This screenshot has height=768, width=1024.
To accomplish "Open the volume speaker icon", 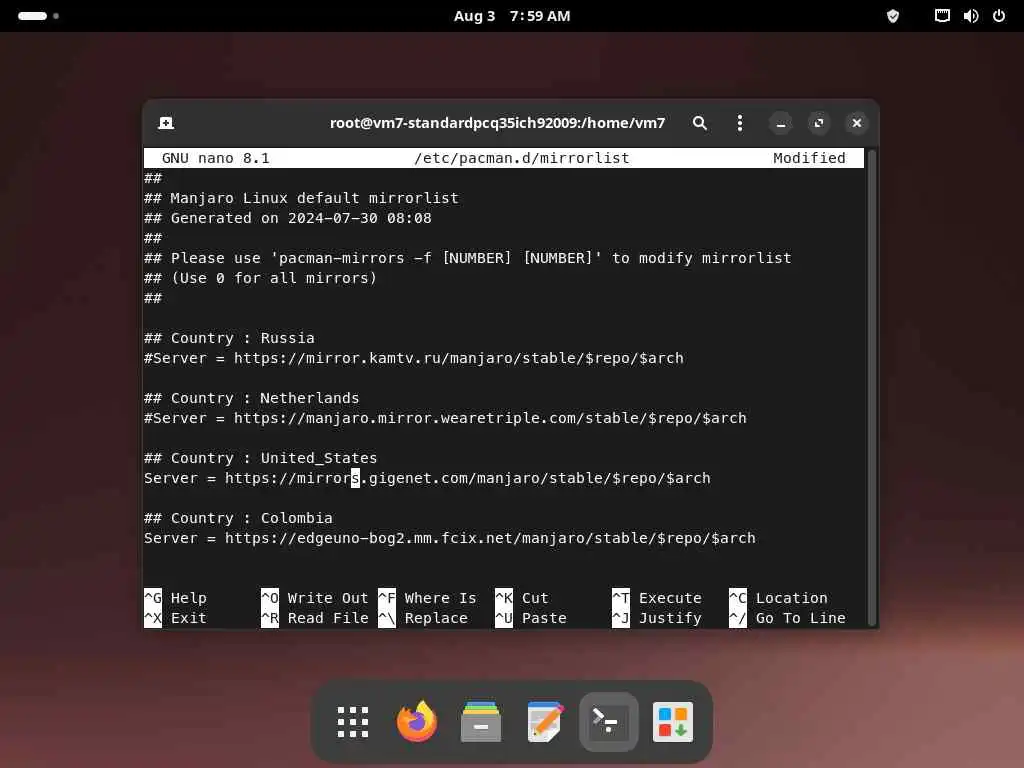I will [970, 16].
